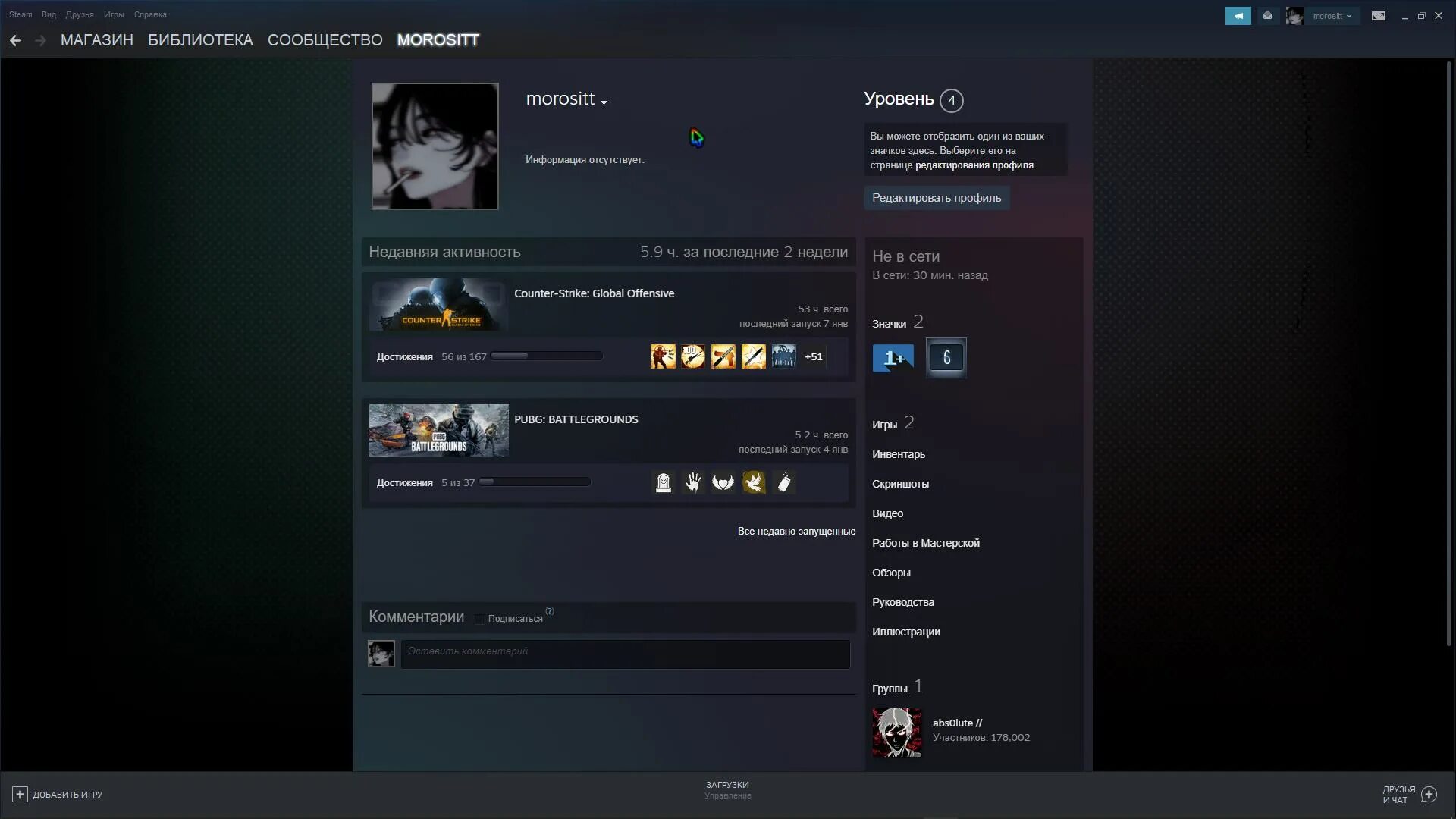Open the Друзья menu
Screen dimensions: 1456x819
coord(80,14)
